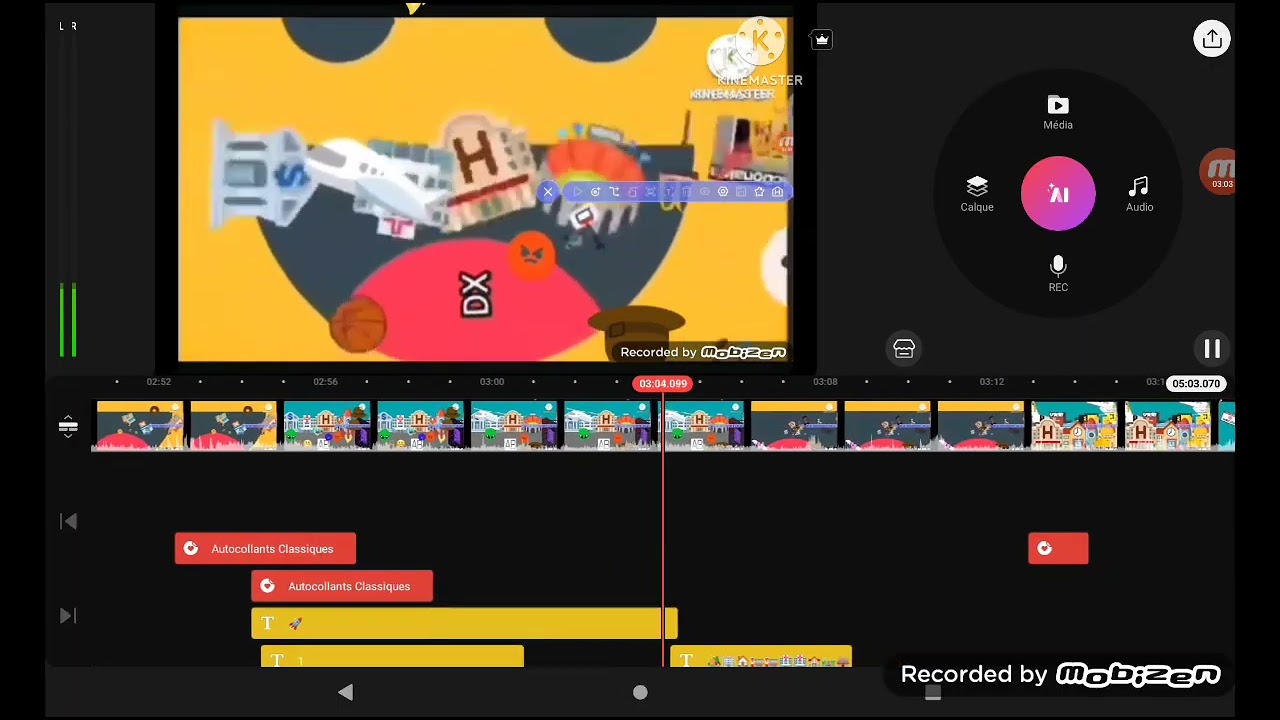The height and width of the screenshot is (720, 1280).
Task: Open the export and share menu
Action: (1211, 39)
